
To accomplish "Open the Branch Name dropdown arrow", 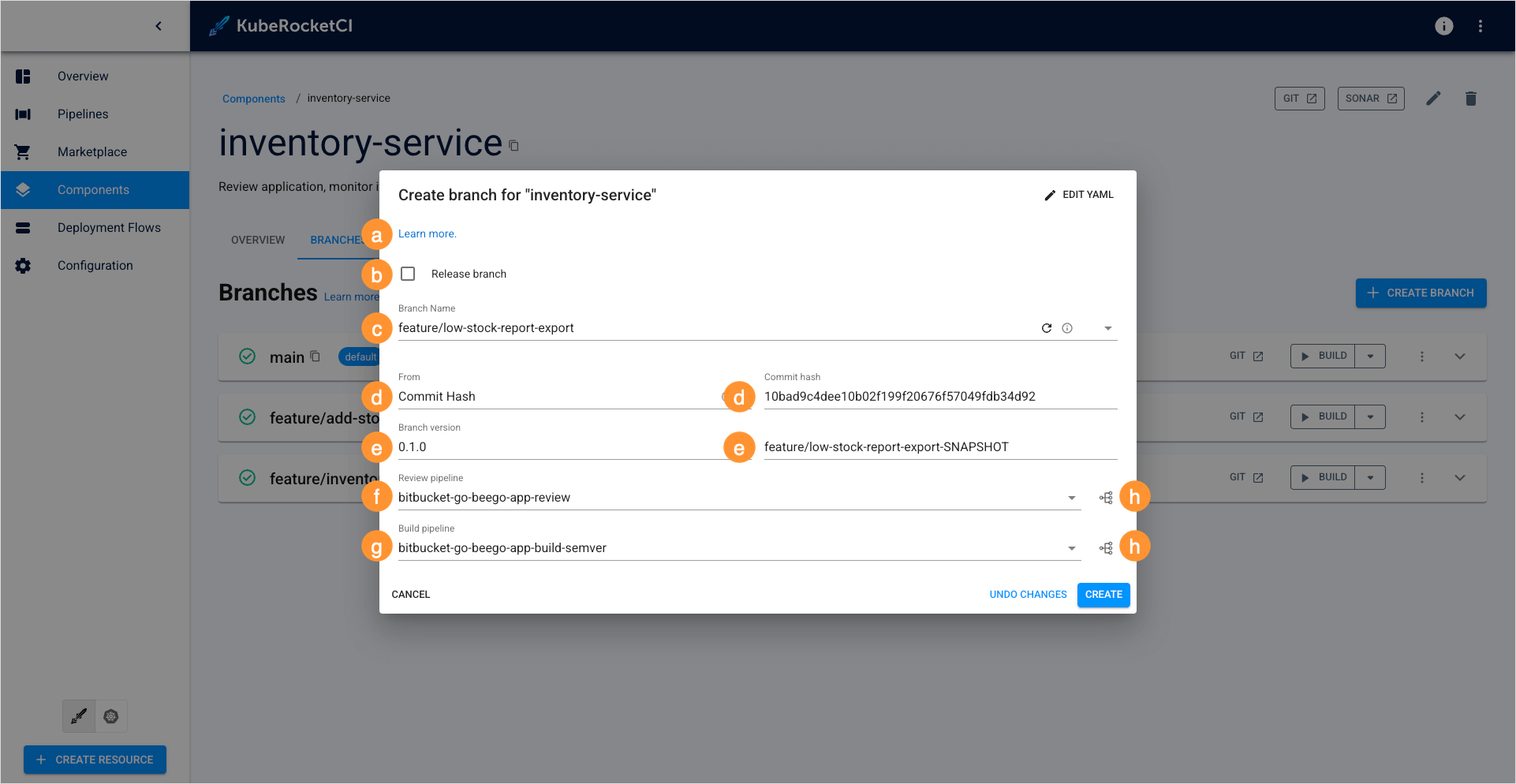I will pos(1107,328).
